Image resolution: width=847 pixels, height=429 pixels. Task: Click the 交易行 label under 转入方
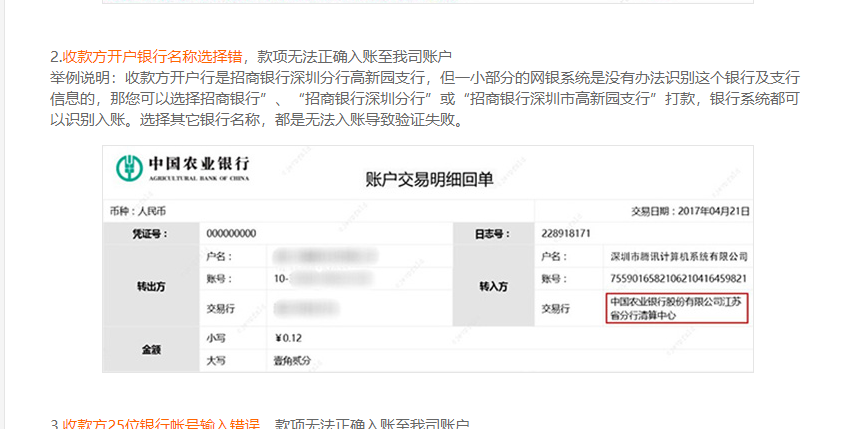555,309
